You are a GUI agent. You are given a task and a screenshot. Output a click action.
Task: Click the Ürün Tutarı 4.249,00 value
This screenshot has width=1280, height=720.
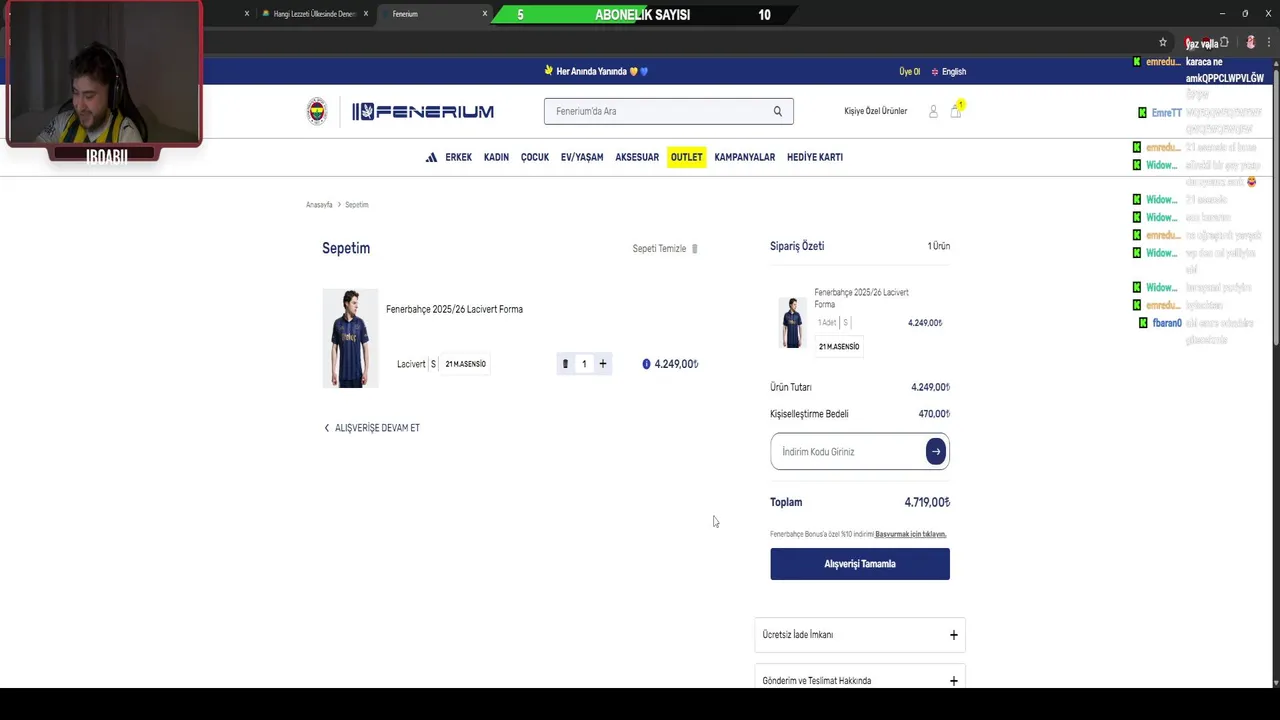pyautogui.click(x=930, y=387)
